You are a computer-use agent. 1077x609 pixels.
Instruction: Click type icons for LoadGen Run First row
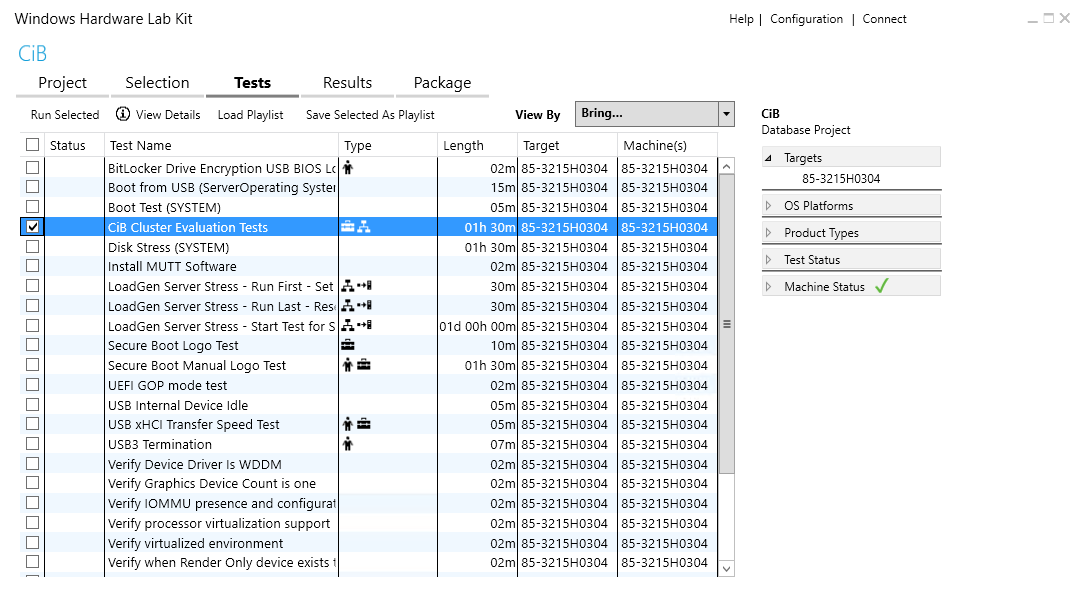[356, 286]
